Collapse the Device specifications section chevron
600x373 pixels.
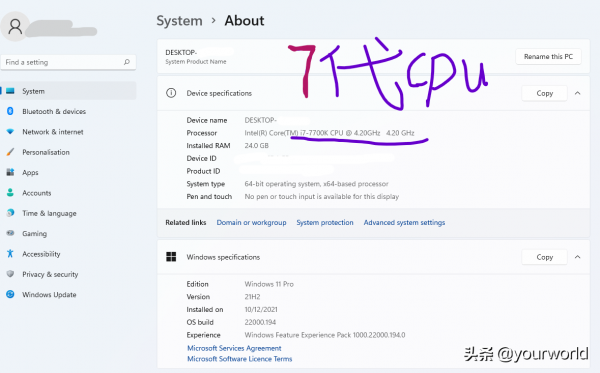pyautogui.click(x=577, y=93)
